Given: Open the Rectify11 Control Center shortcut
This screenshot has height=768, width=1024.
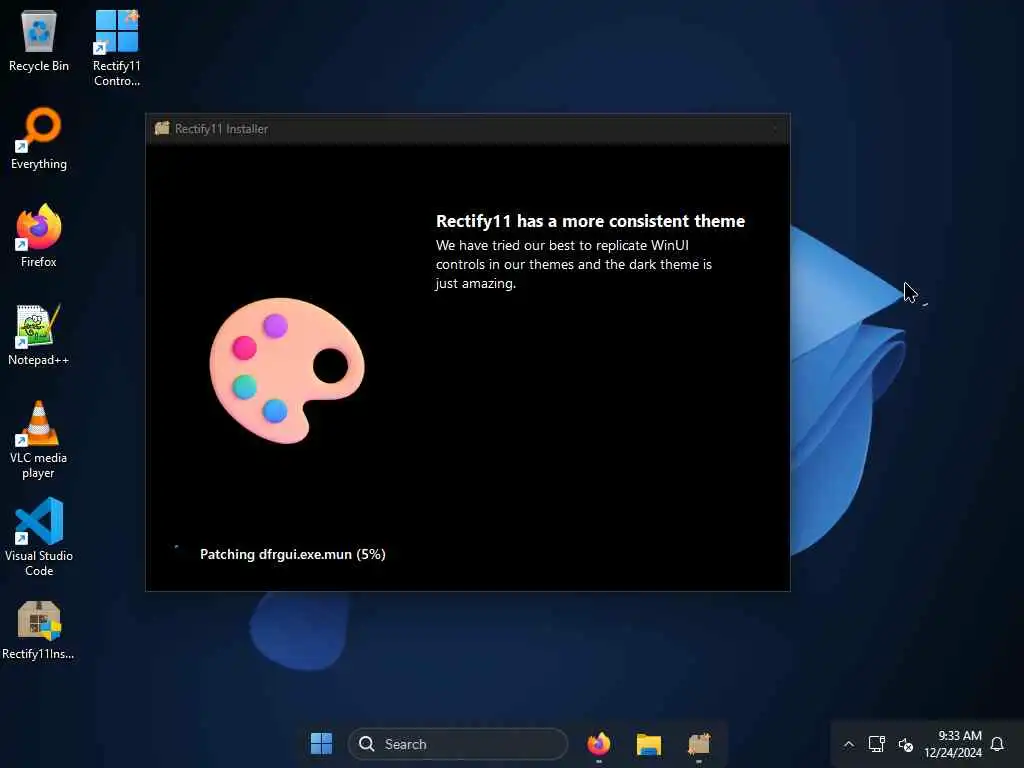Looking at the screenshot, I should point(116,47).
